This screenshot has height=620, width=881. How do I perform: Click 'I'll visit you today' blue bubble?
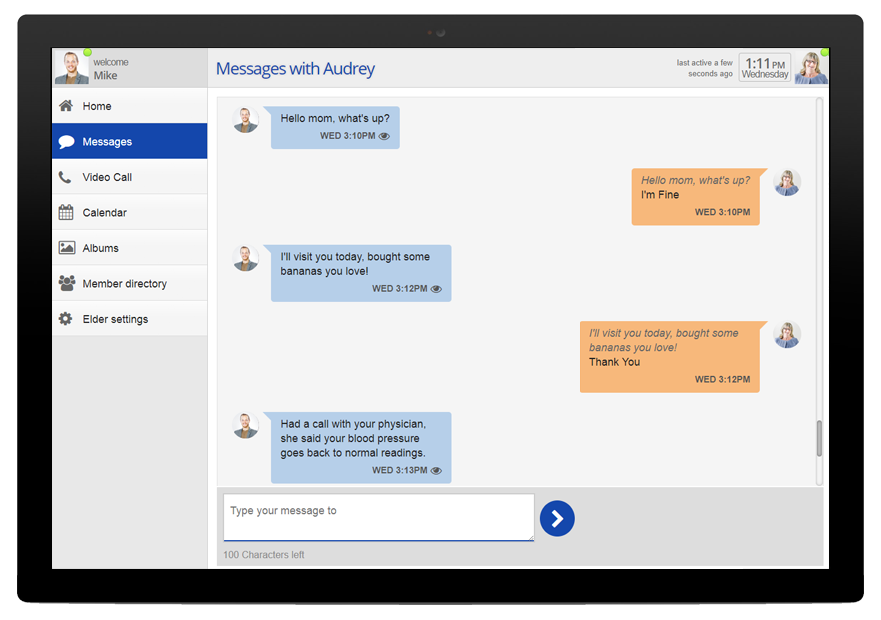[361, 273]
